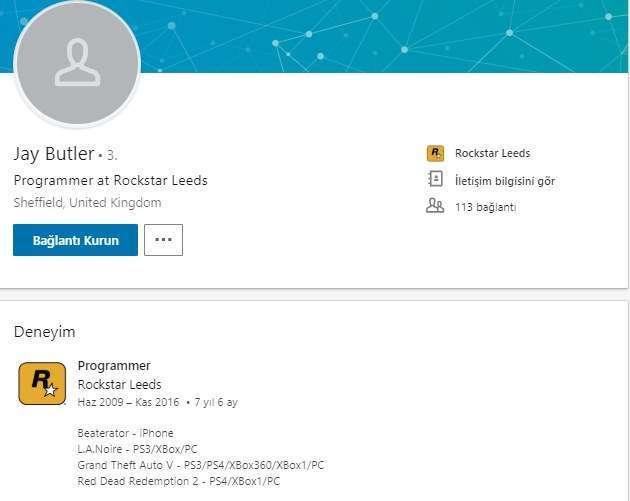Click the 7 yıl 6 ay duration text
Viewport: 630px width, 501px height.
pos(216,402)
